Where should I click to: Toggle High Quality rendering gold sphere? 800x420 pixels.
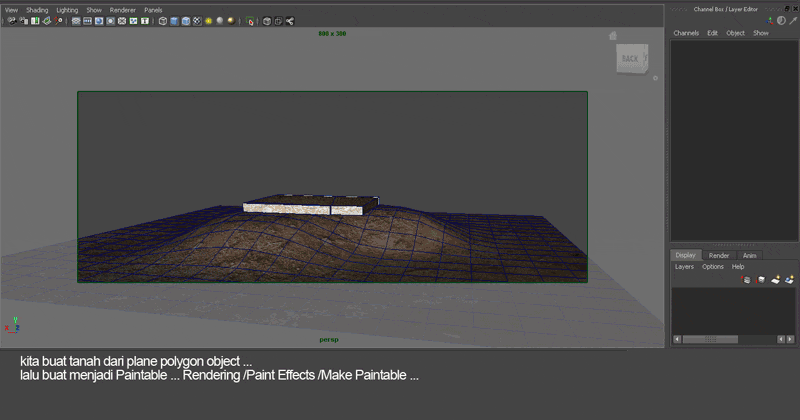point(231,21)
